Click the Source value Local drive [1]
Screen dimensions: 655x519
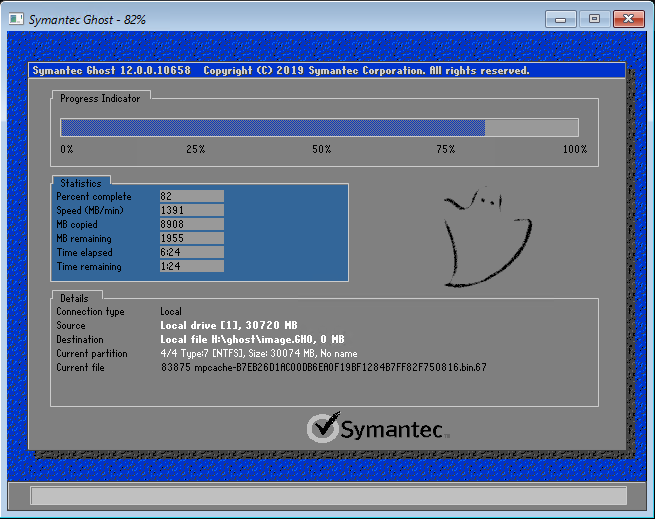point(229,325)
